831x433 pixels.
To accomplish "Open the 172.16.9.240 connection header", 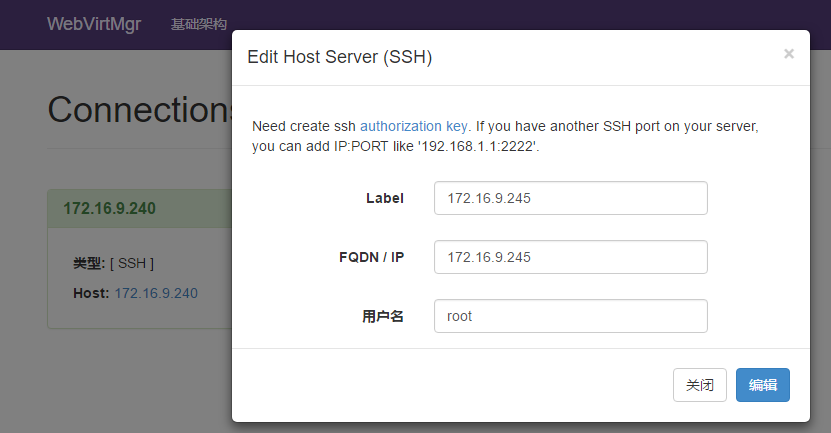I will [110, 208].
